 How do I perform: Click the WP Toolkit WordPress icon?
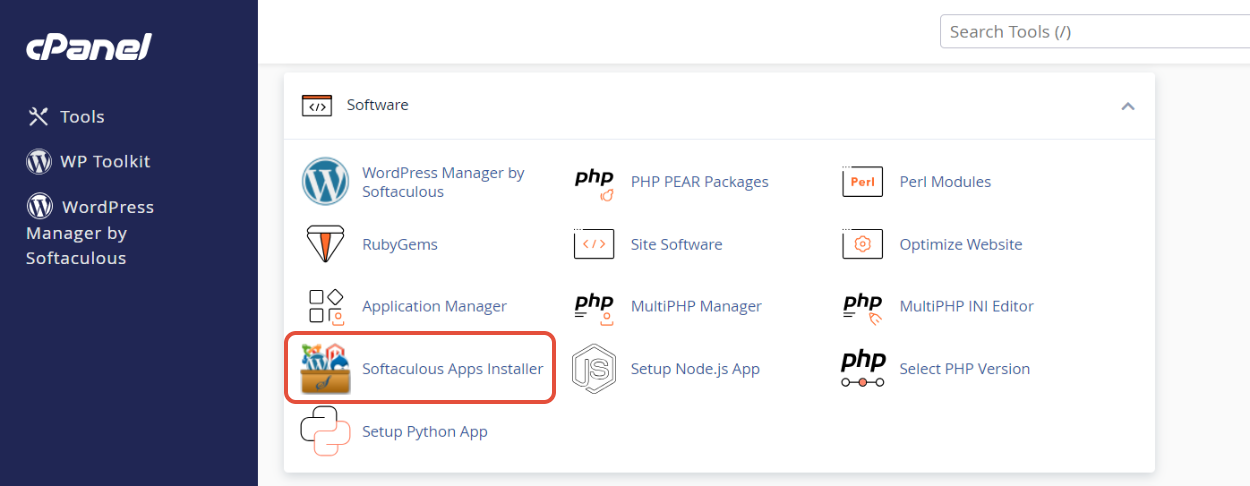coord(39,161)
